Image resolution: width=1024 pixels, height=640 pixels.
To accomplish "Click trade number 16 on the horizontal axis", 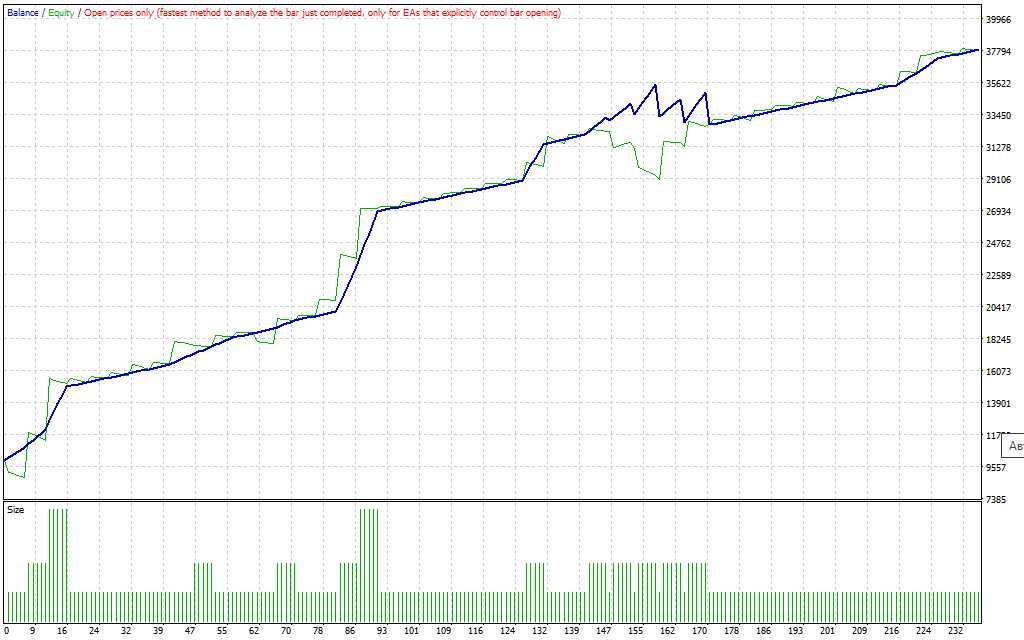I will 62,631.
